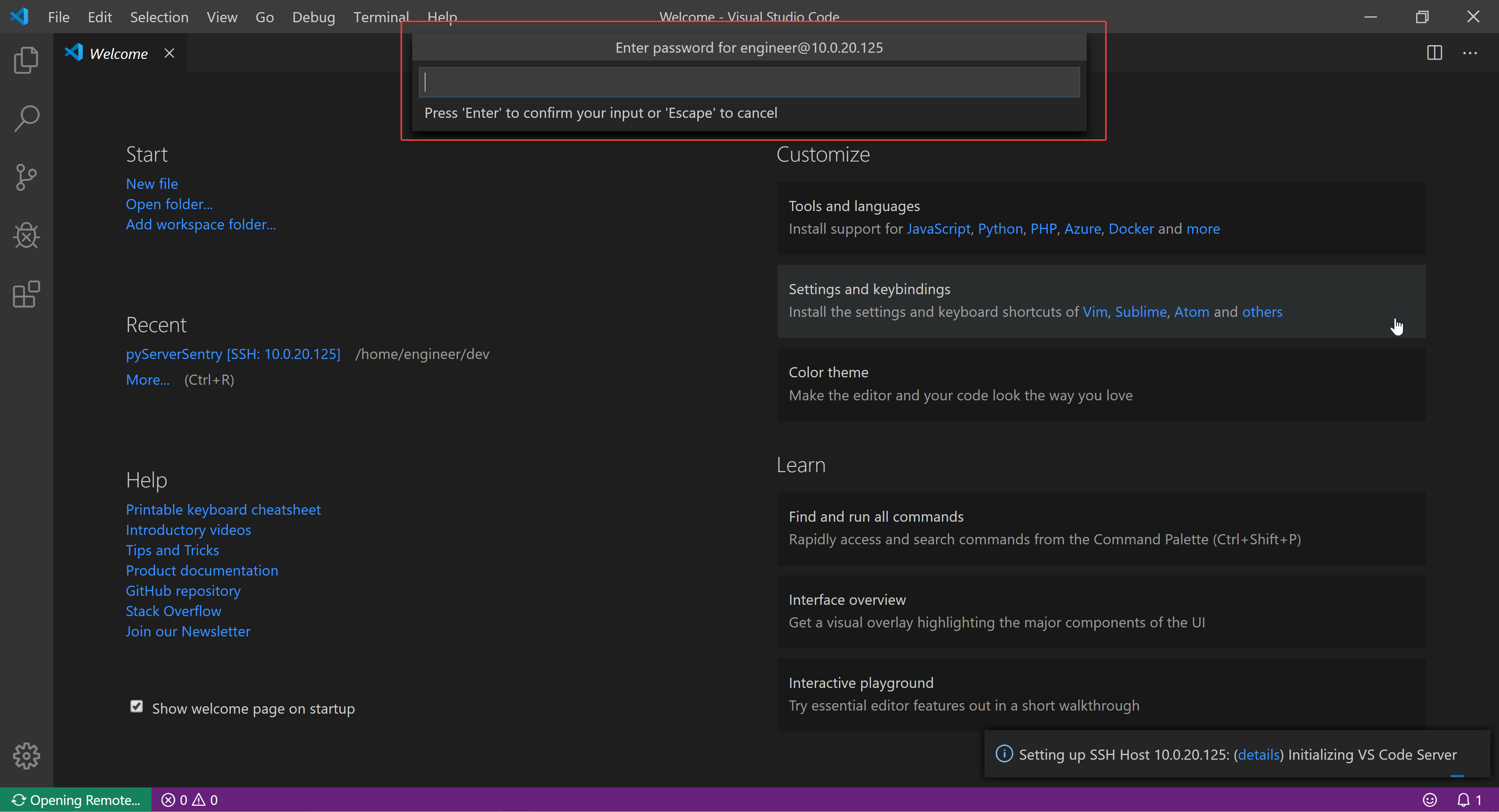Click the Open folder... link
Screen dimensions: 1499x812
click(x=169, y=204)
